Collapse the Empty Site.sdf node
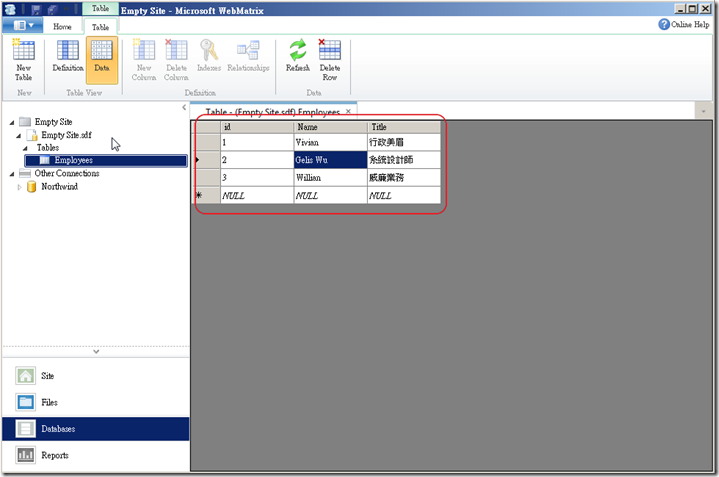719x477 pixels. point(19,136)
